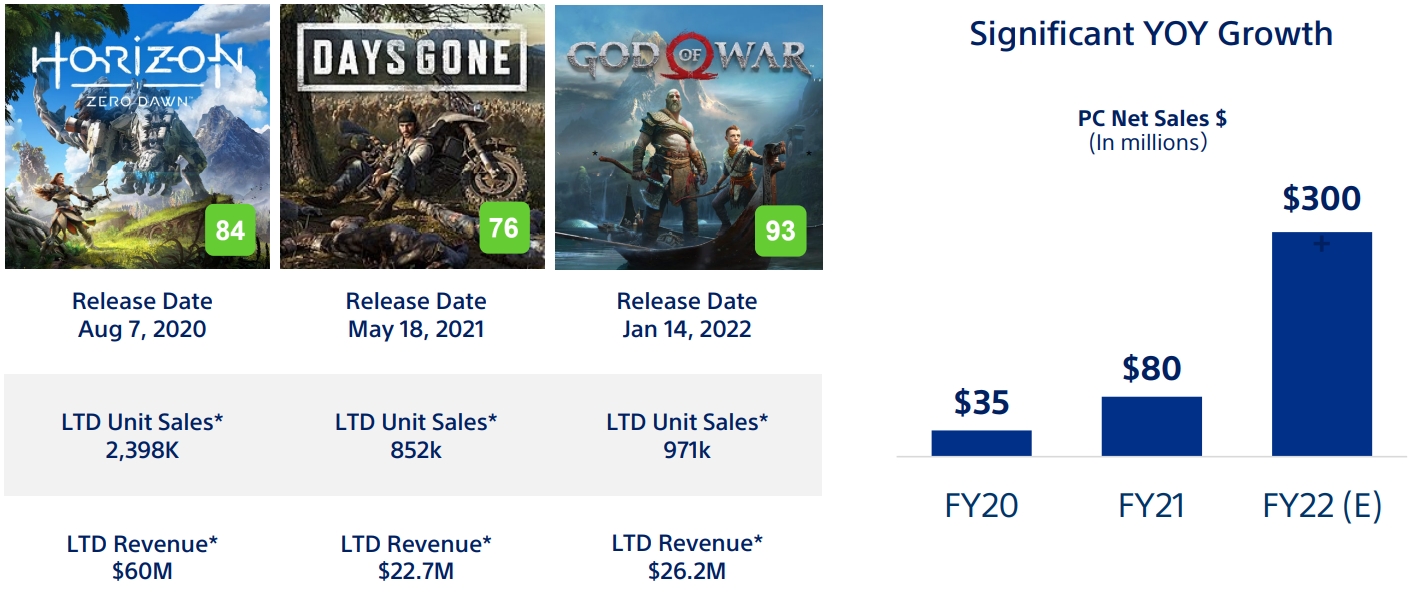Click the green 76 score badge

[504, 228]
